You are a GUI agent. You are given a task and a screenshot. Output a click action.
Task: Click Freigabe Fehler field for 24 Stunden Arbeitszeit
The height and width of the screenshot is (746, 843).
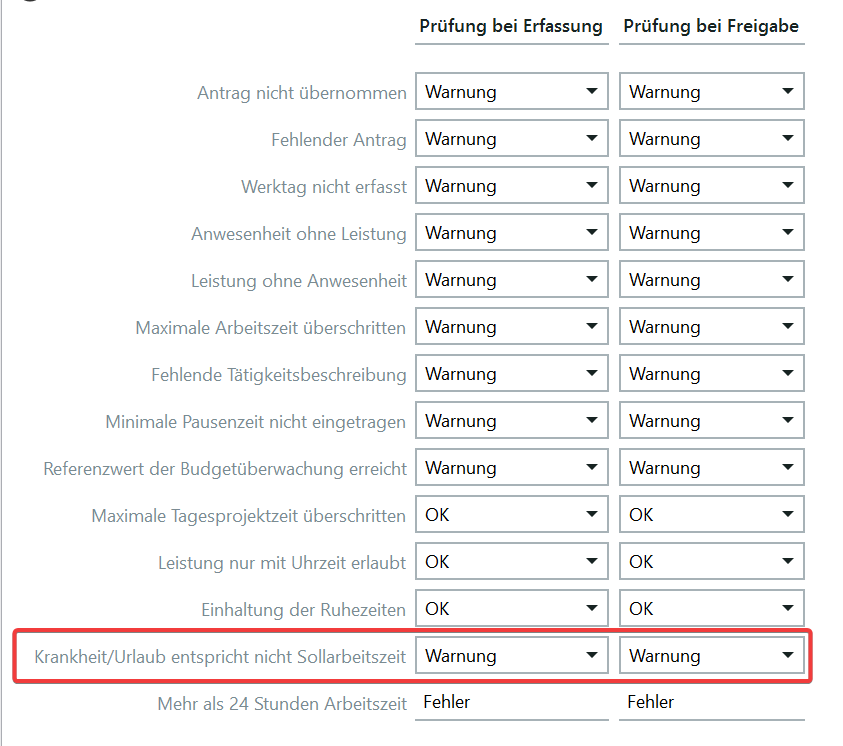click(711, 702)
